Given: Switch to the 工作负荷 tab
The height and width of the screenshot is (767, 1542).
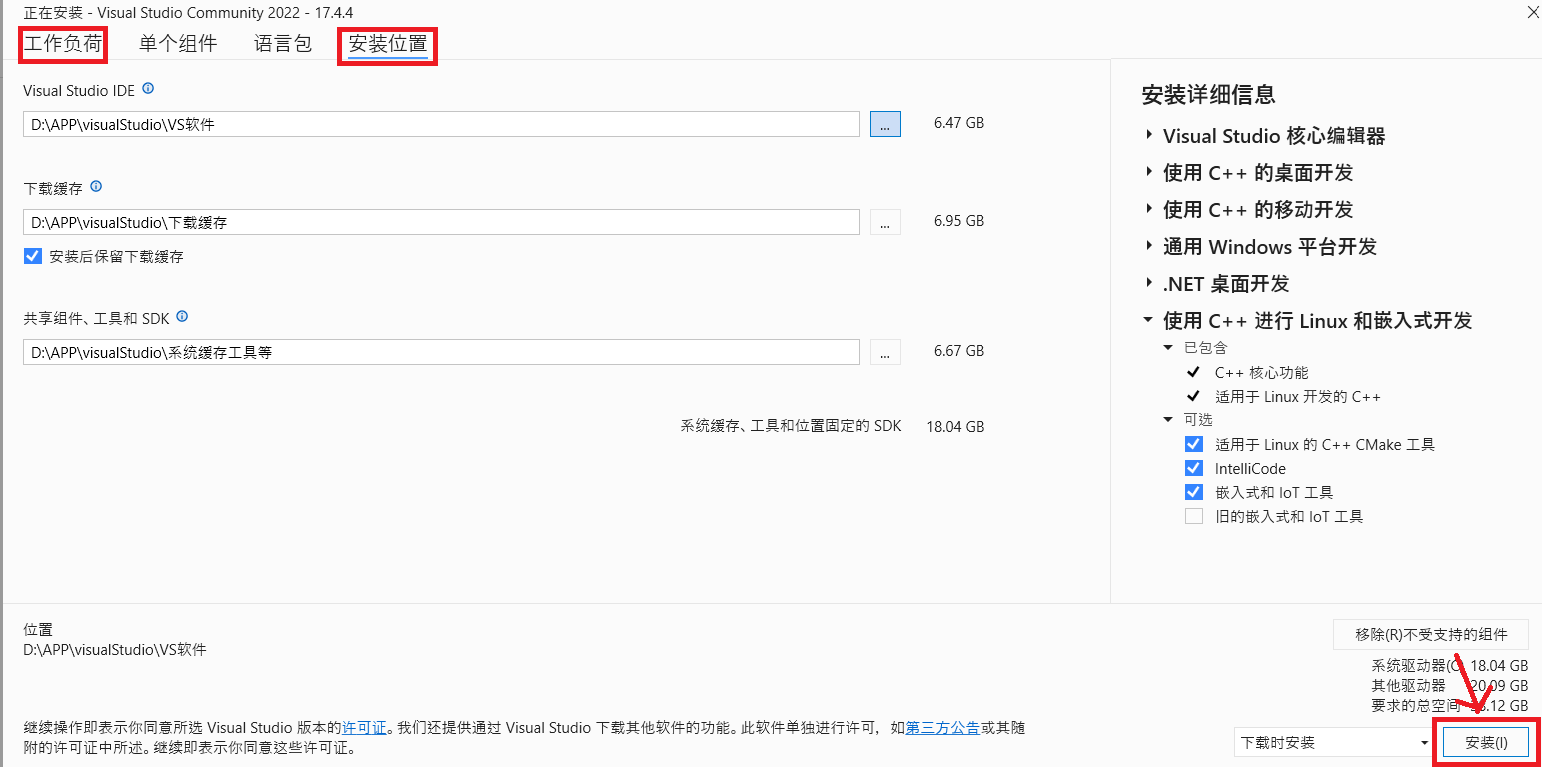Looking at the screenshot, I should pos(64,44).
